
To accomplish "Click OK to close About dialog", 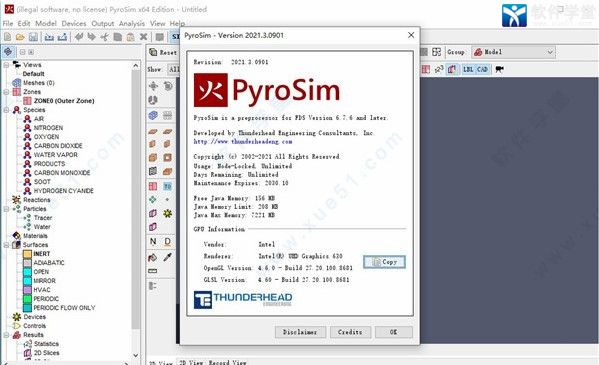I will coord(393,332).
